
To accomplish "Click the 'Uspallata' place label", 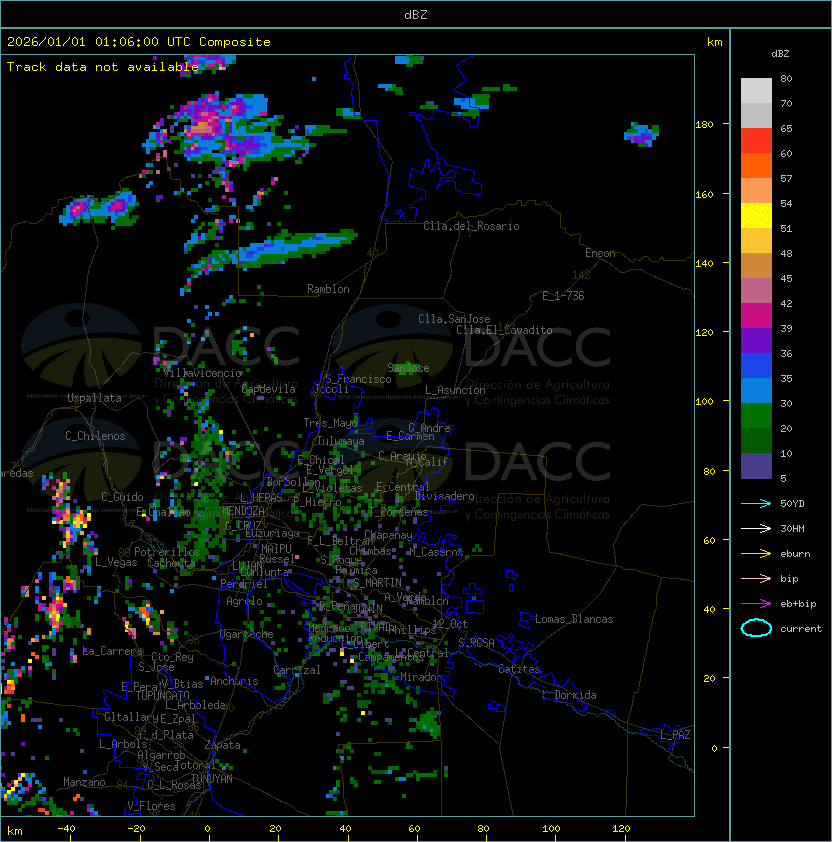I will [x=94, y=398].
